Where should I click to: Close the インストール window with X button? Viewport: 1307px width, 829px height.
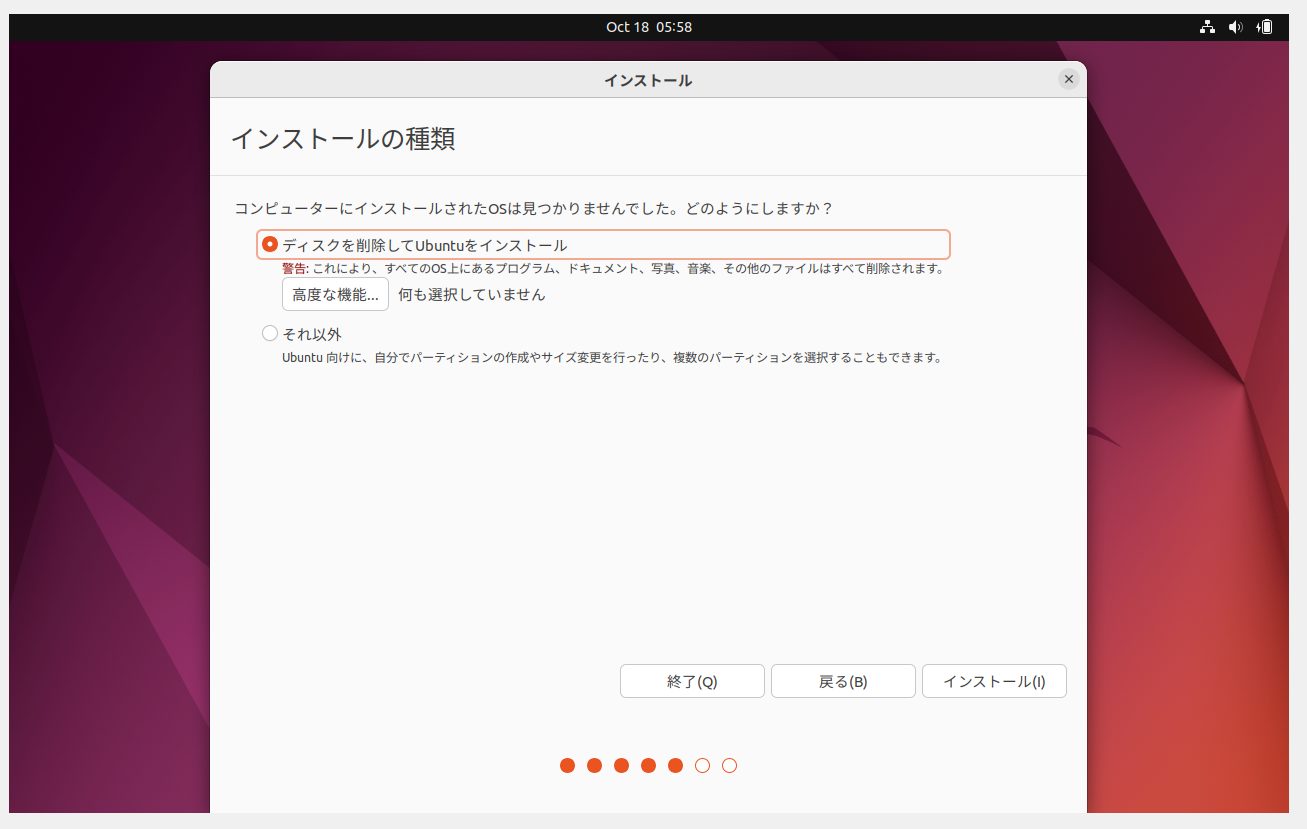1069,79
